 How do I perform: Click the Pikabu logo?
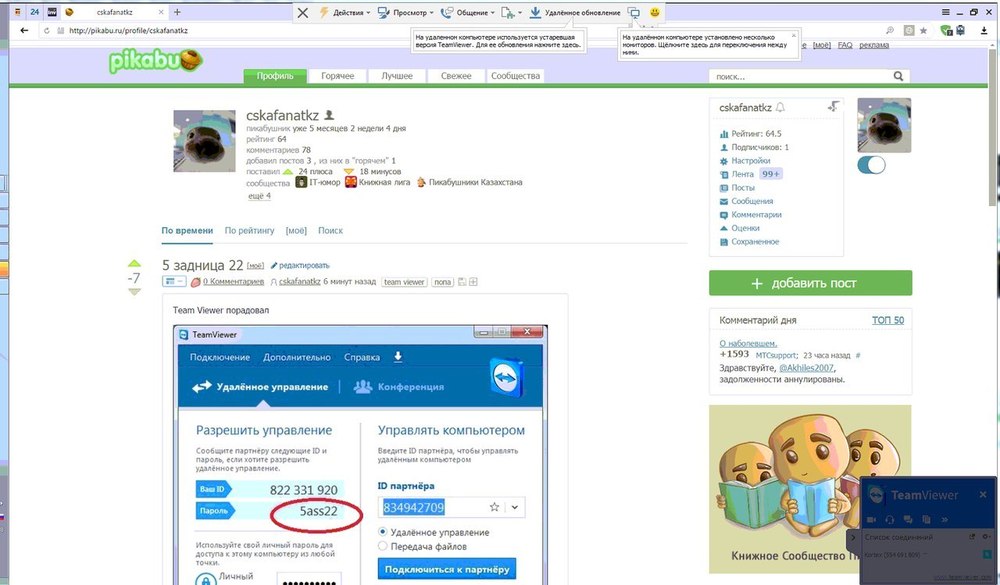156,62
